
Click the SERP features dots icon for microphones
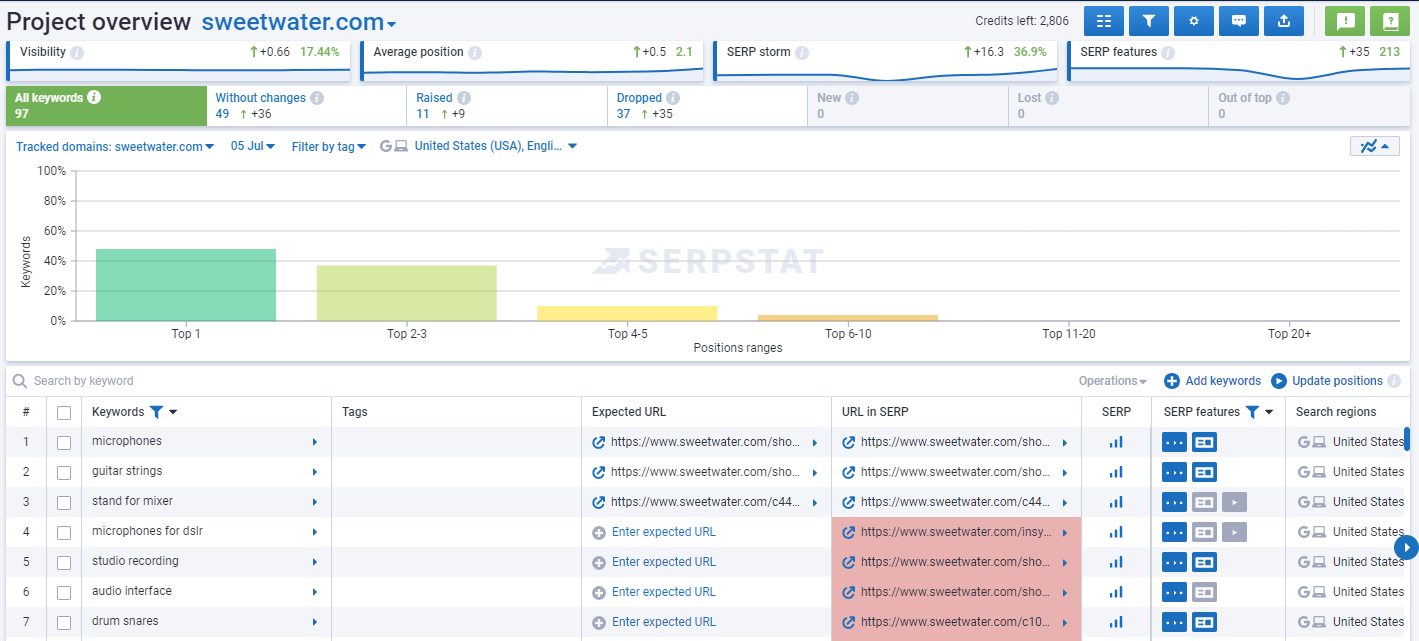coord(1174,442)
